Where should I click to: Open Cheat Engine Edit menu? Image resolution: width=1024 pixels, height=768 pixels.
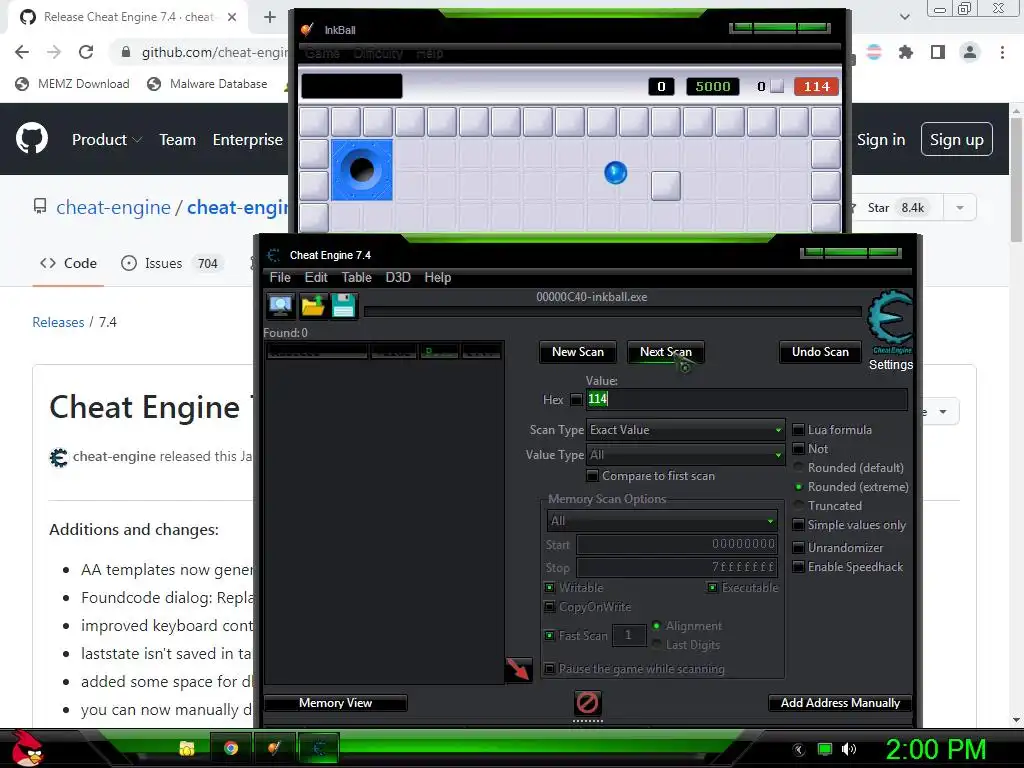pos(316,277)
